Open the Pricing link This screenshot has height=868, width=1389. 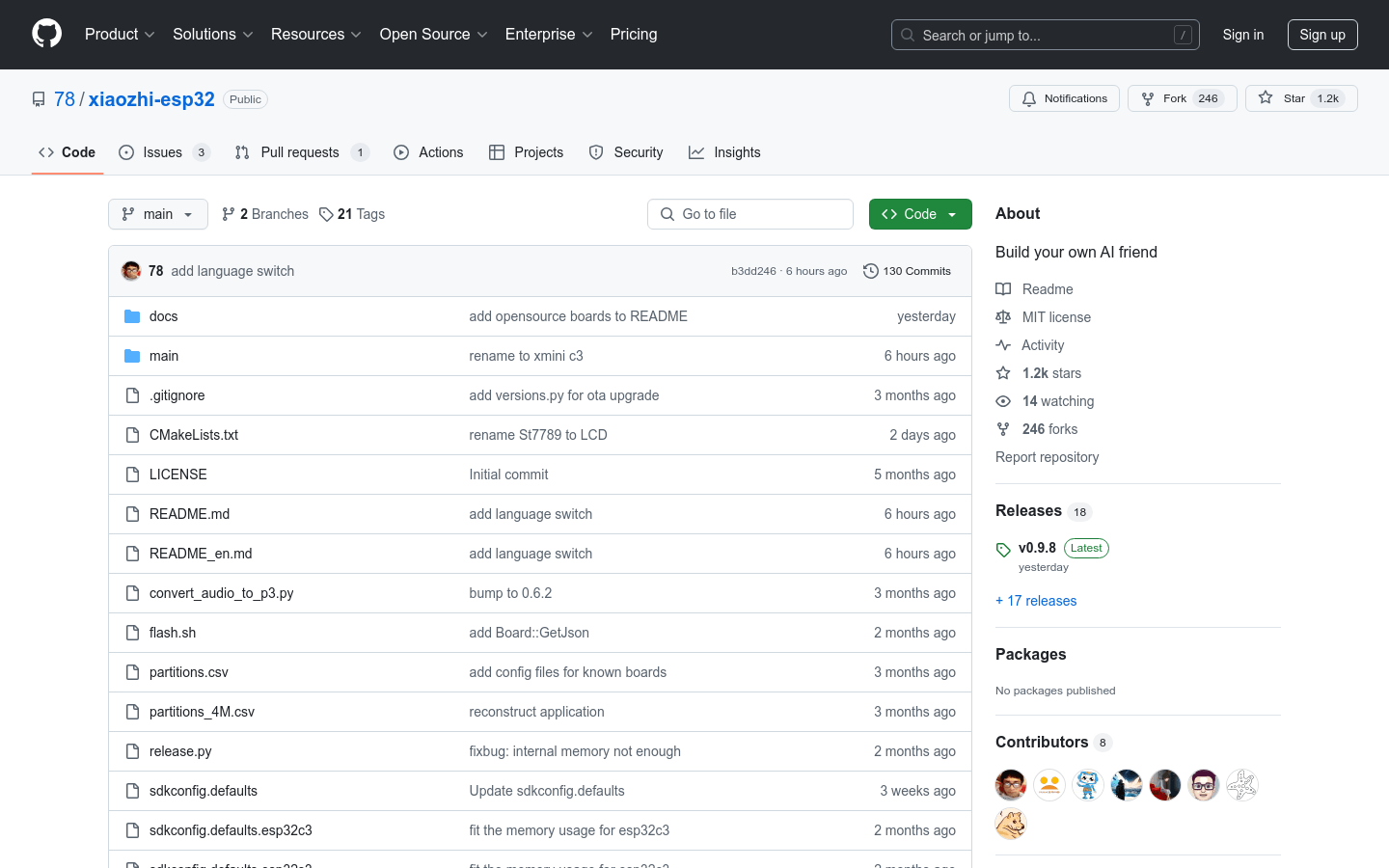point(634,34)
